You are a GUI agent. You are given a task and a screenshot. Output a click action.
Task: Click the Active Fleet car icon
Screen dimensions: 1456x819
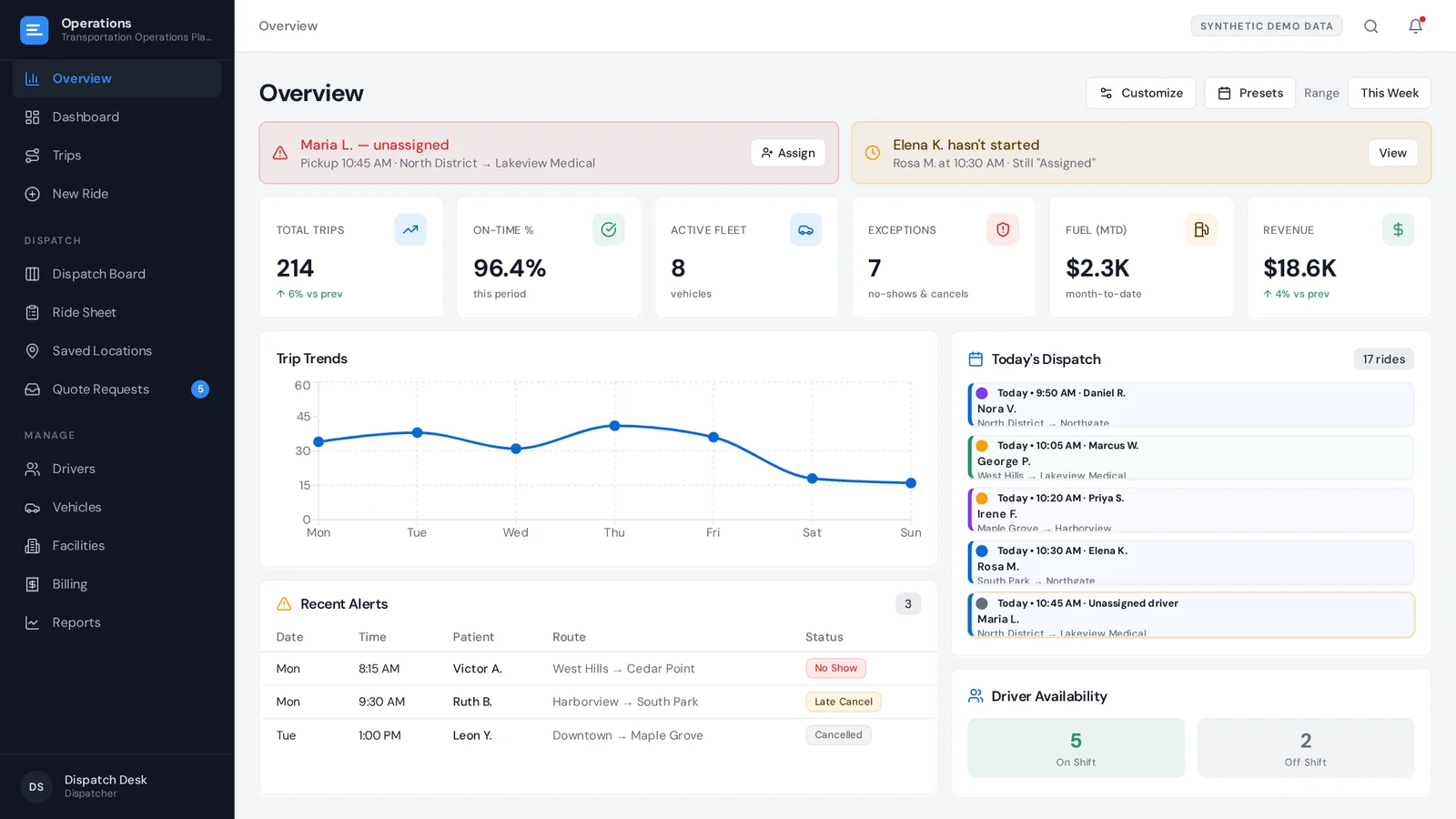click(x=805, y=229)
